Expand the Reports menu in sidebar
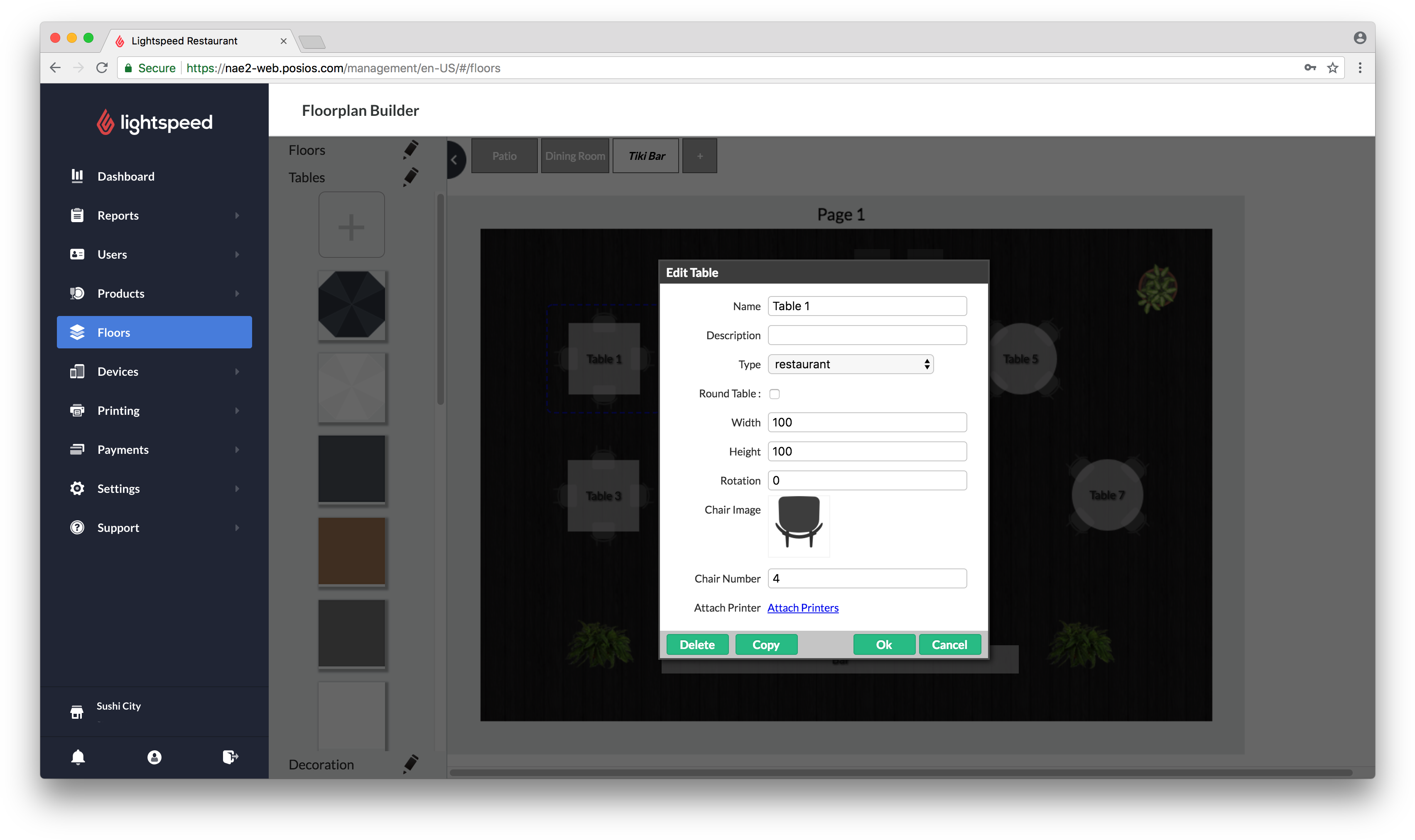The width and height of the screenshot is (1415, 840). pyautogui.click(x=154, y=215)
